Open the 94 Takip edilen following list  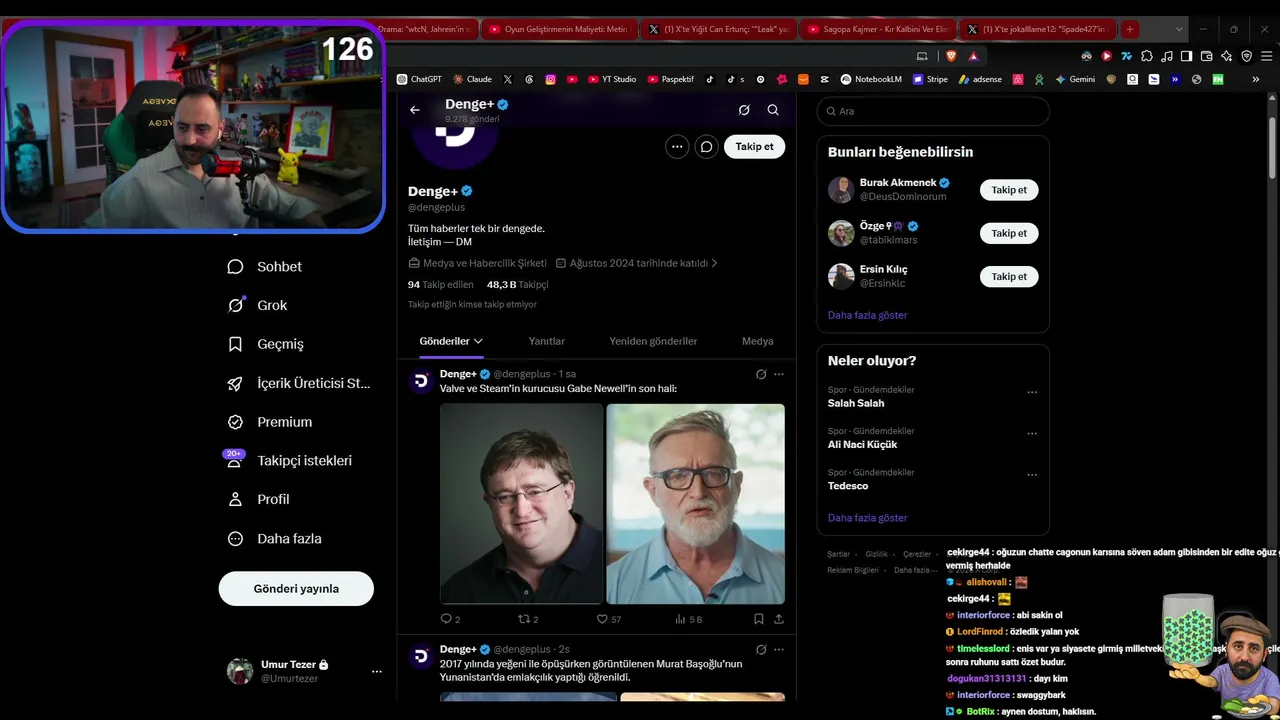coord(441,285)
